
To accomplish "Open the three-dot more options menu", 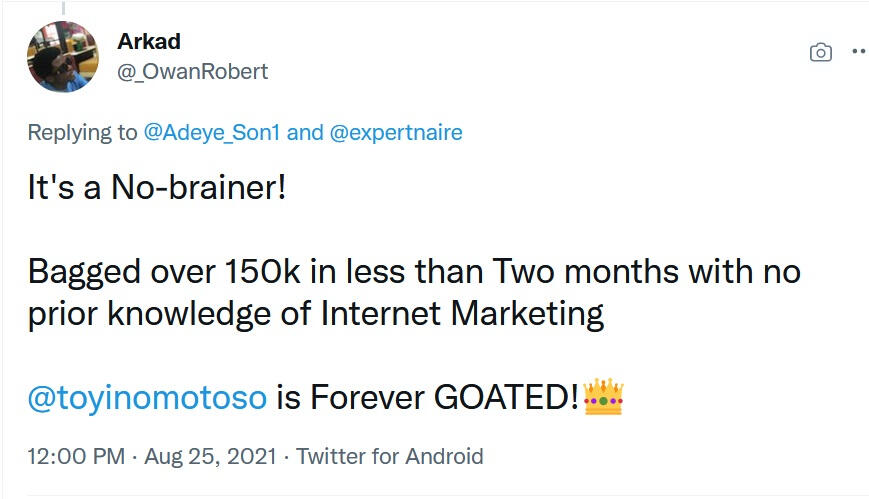I will pyautogui.click(x=858, y=51).
